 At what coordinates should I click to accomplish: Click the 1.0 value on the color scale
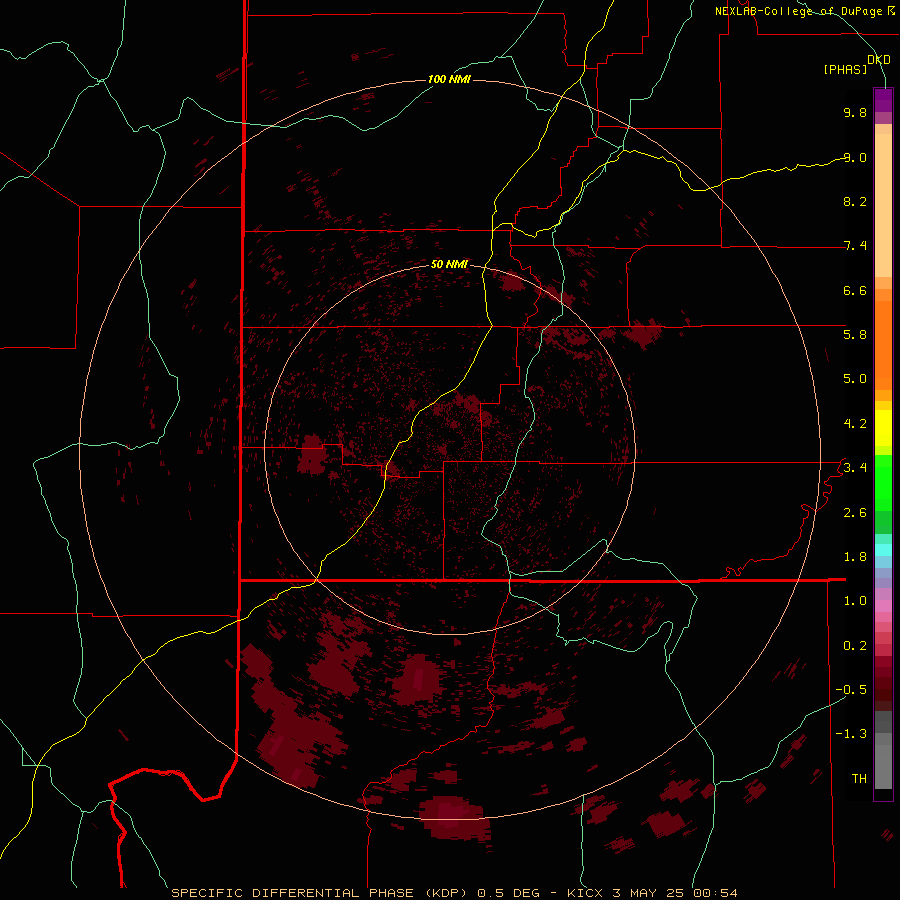coord(855,601)
